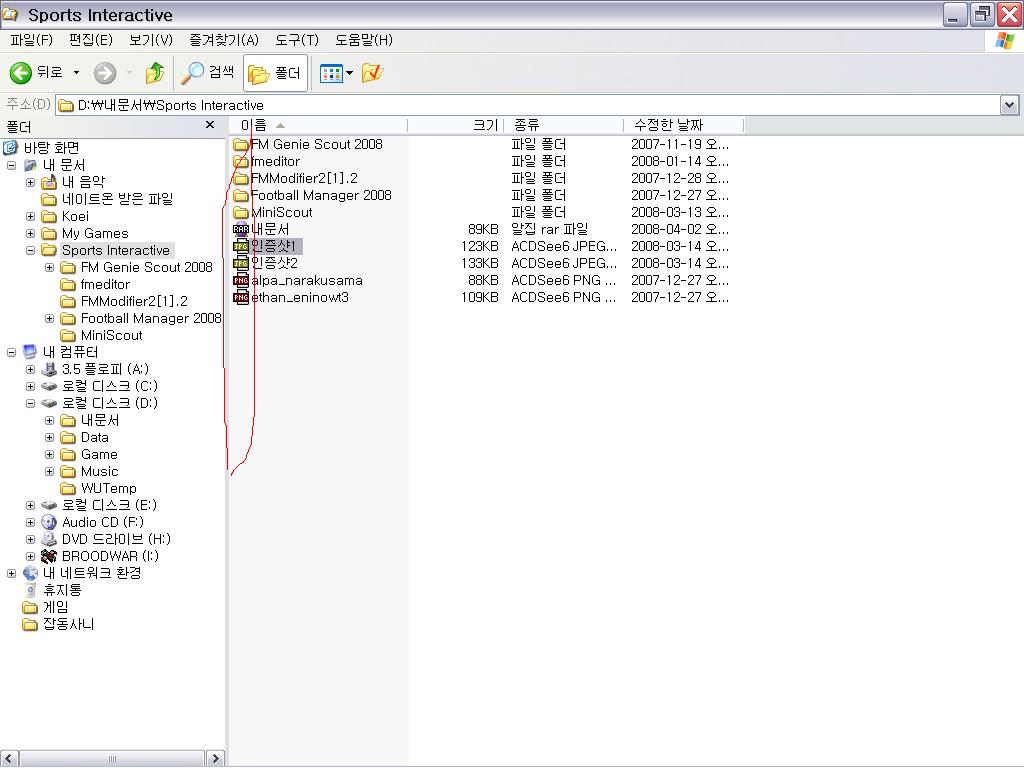This screenshot has width=1024, height=768.
Task: Expand the 로컬 디스크 (C:) node
Action: pyautogui.click(x=30, y=386)
